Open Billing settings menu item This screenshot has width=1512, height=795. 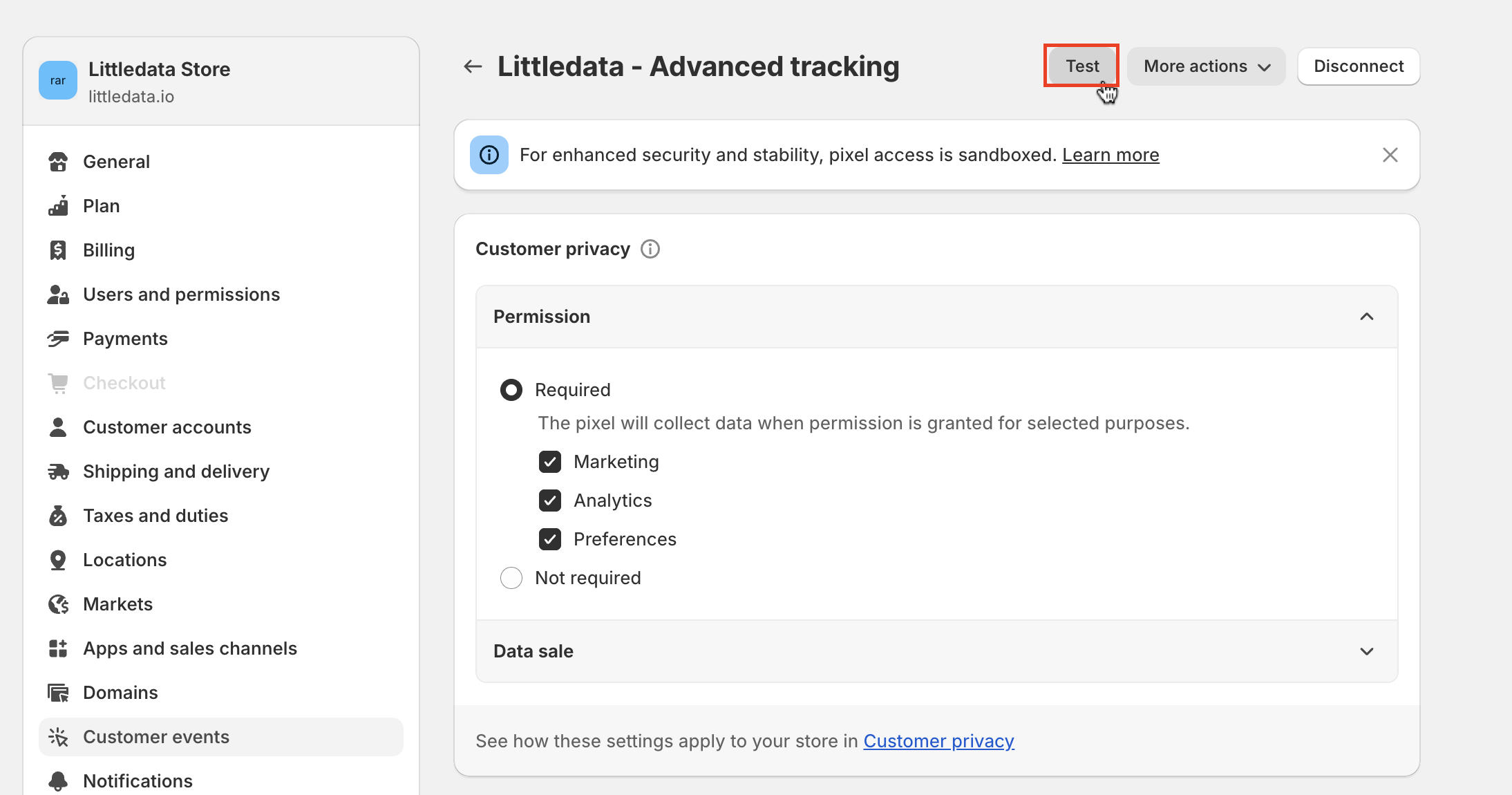click(221, 250)
